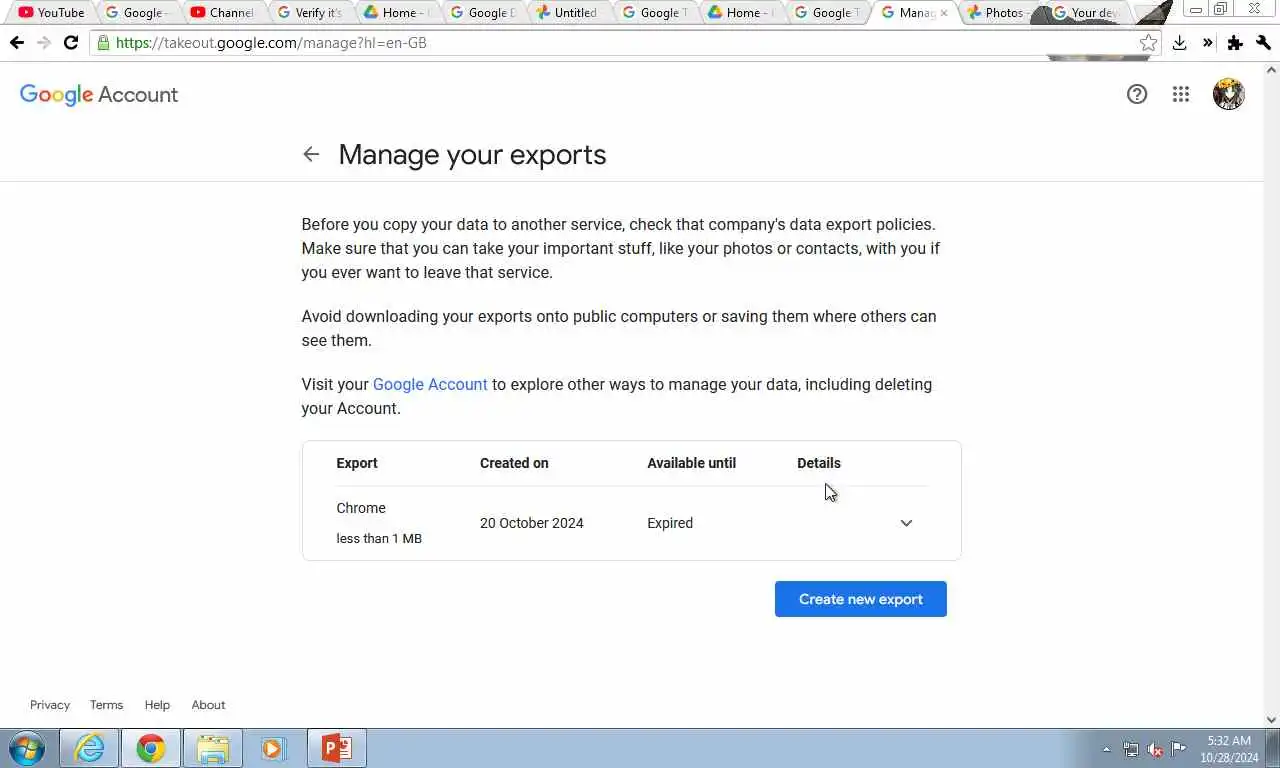1280x768 pixels.
Task: Open the Google apps grid launcher
Action: (1181, 94)
